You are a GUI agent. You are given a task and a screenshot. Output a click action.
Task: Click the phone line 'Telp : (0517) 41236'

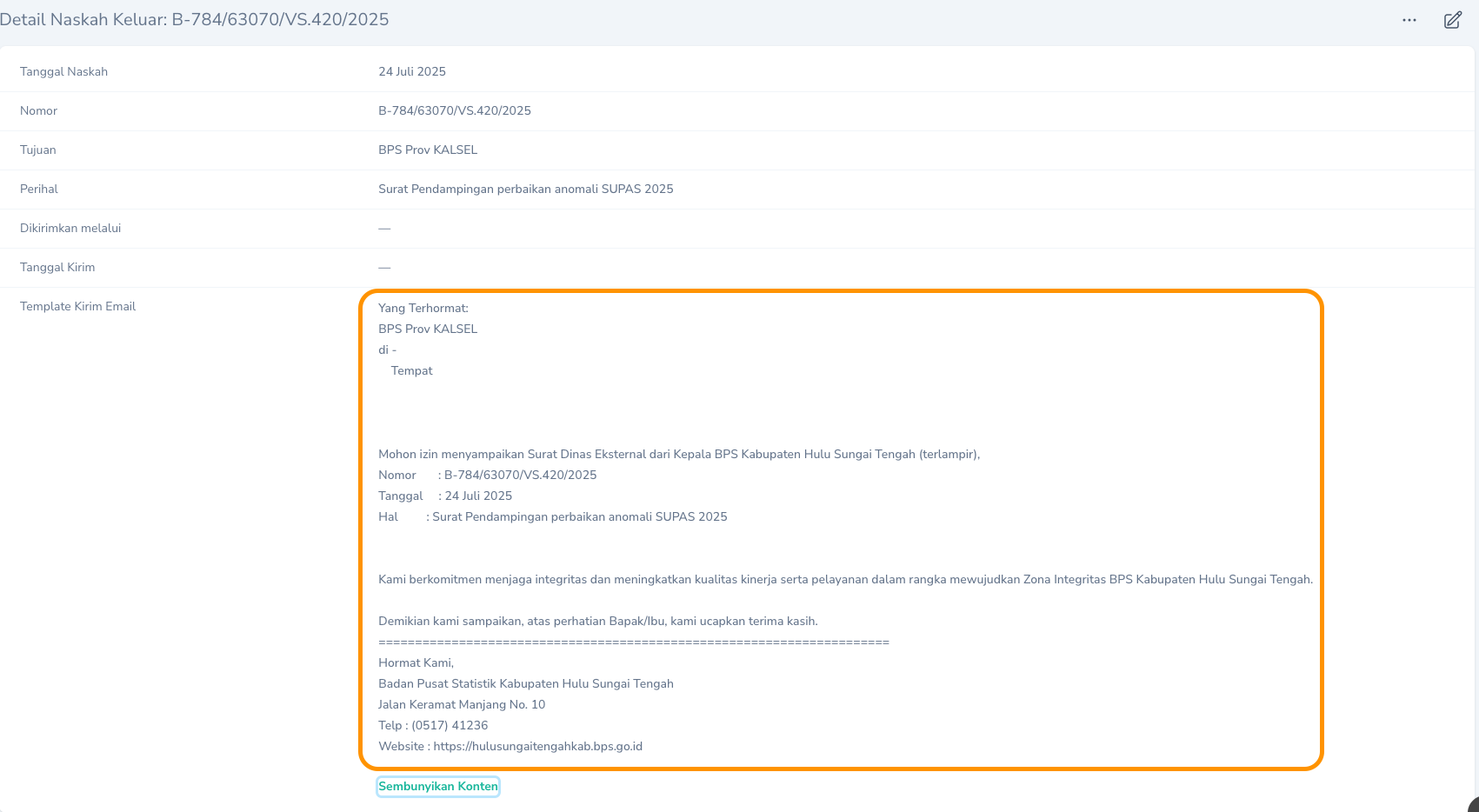433,726
